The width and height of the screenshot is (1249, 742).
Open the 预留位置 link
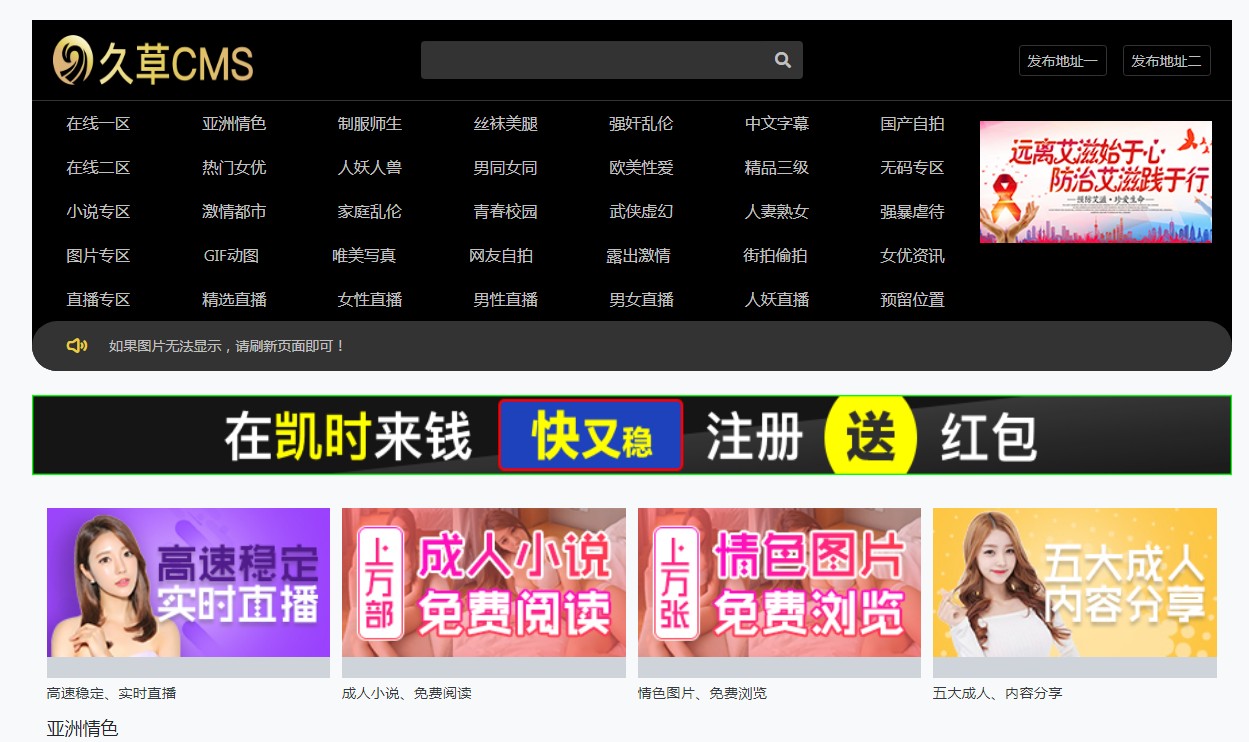(912, 299)
